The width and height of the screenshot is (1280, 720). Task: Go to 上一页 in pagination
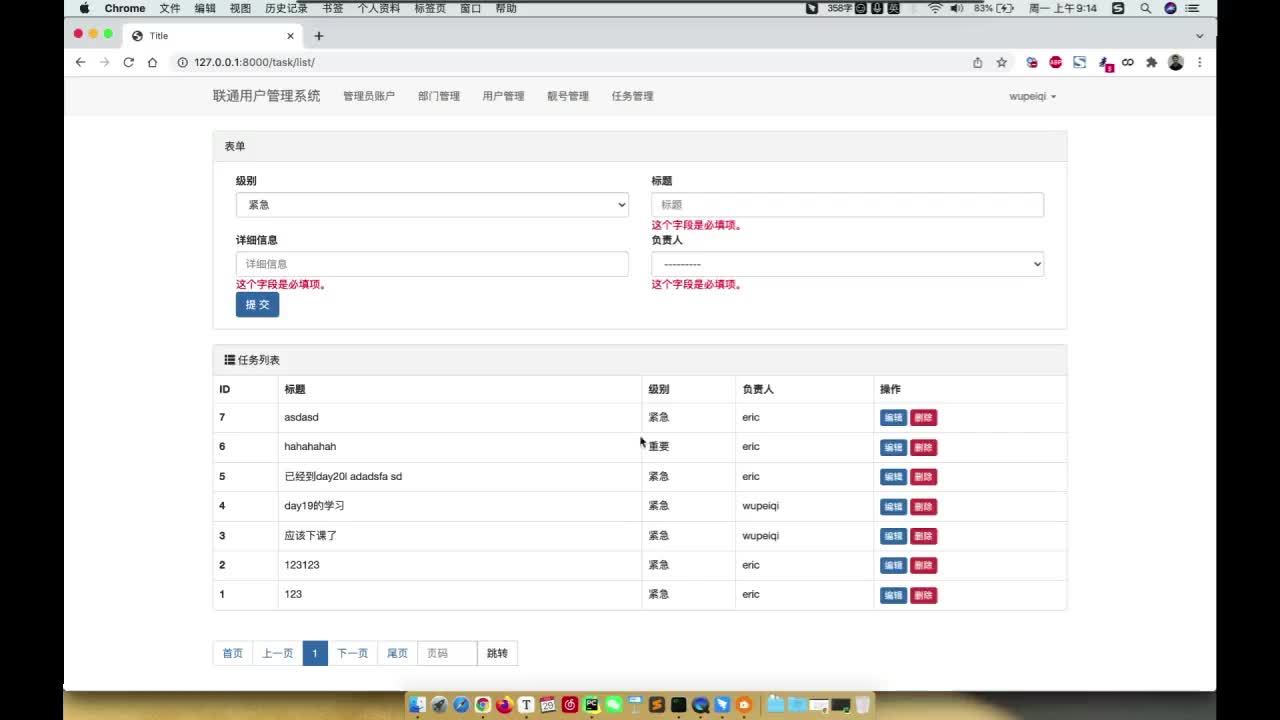click(x=278, y=654)
